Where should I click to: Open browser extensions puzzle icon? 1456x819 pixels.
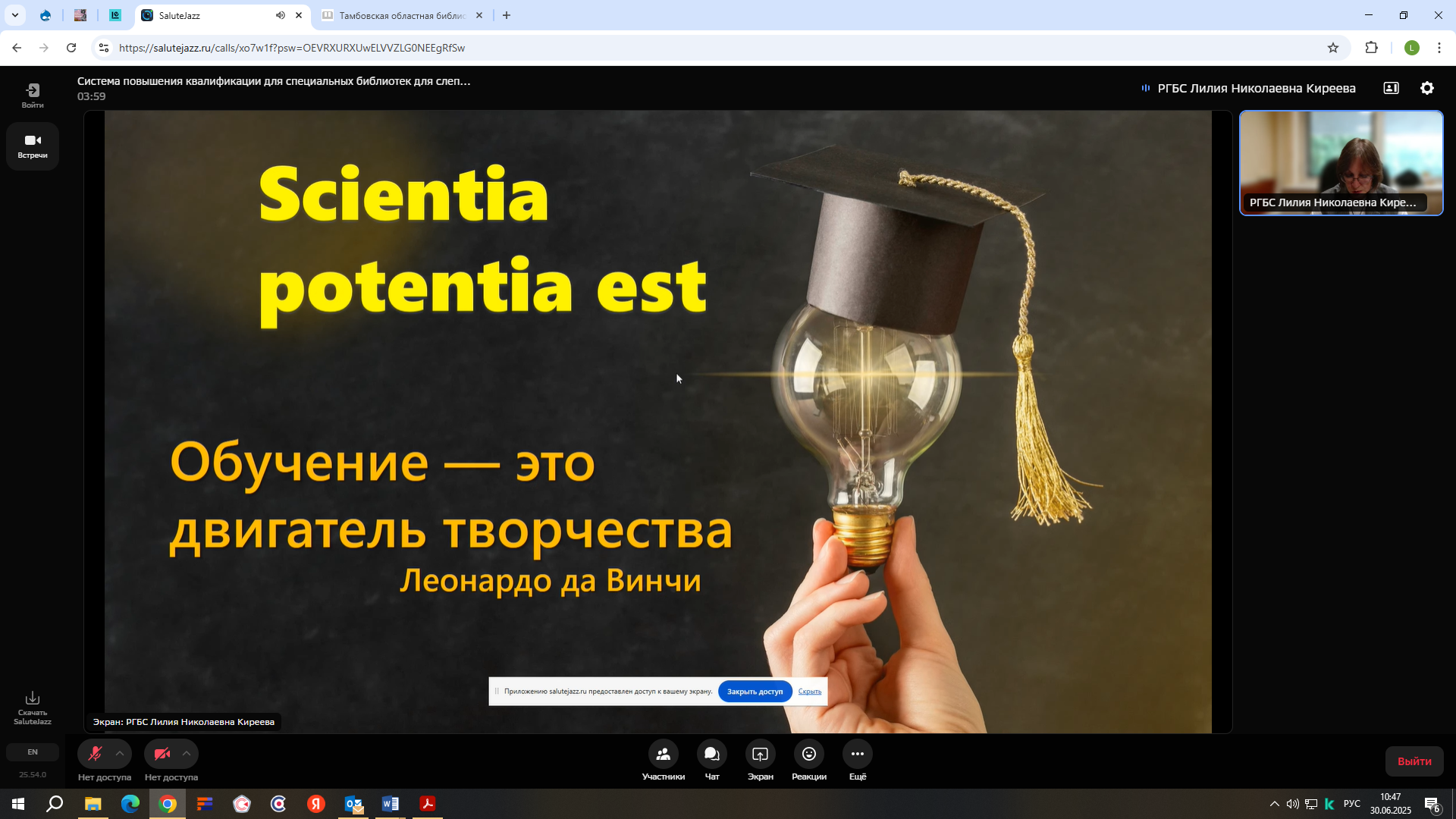tap(1371, 48)
